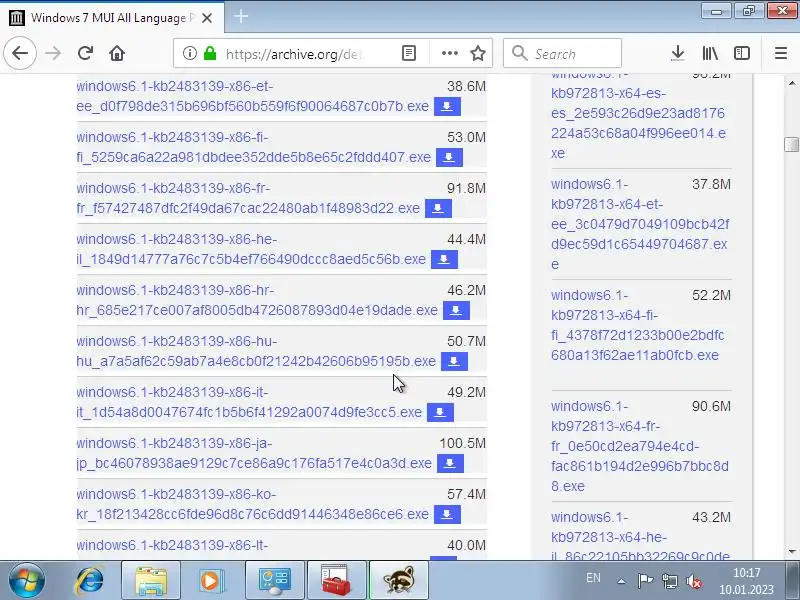Open windows6.1-kb2483139-x86-hu-hu exe link
The width and height of the screenshot is (800, 600).
pyautogui.click(x=256, y=351)
